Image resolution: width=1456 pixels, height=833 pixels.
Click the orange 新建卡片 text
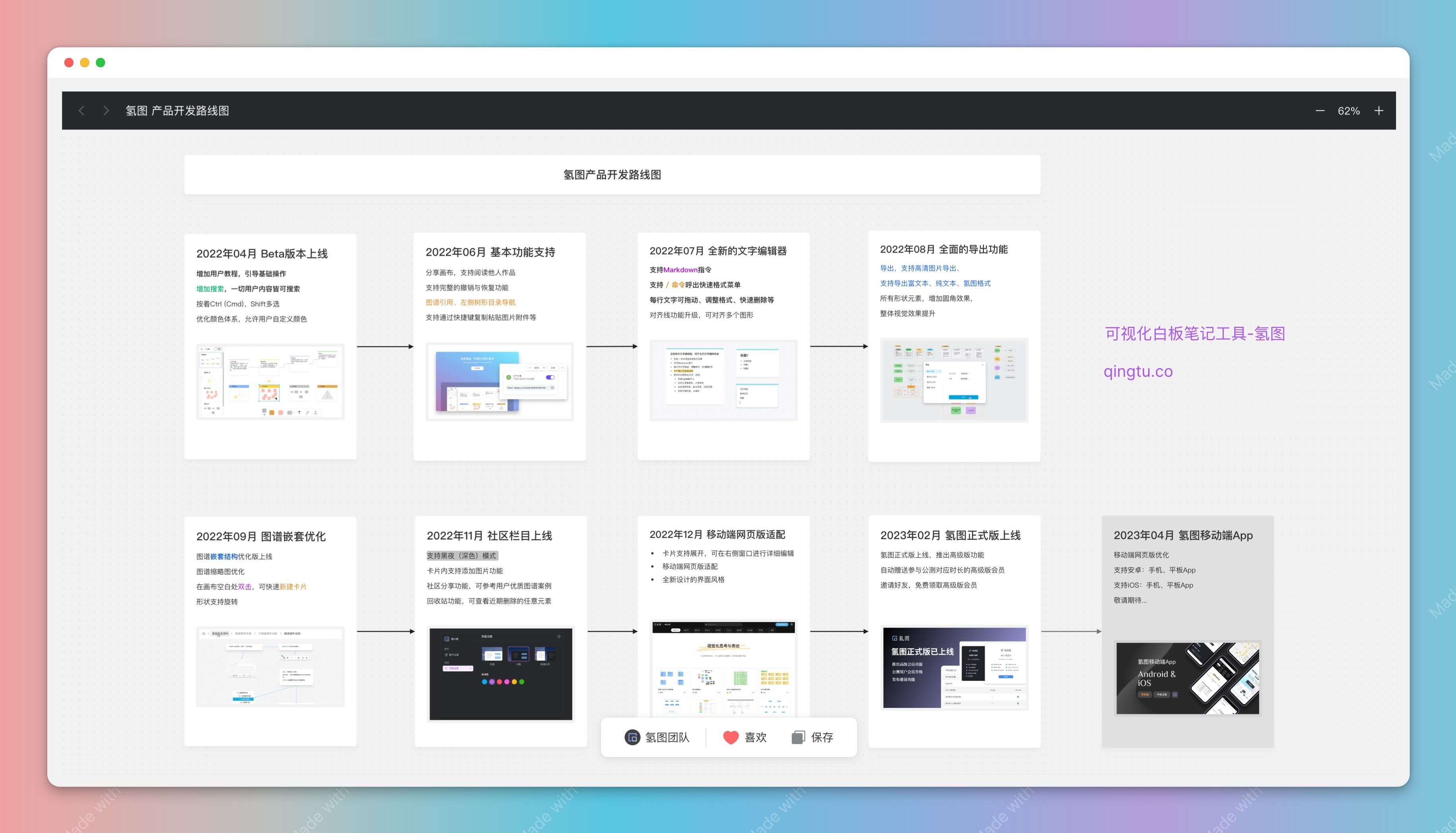click(293, 587)
